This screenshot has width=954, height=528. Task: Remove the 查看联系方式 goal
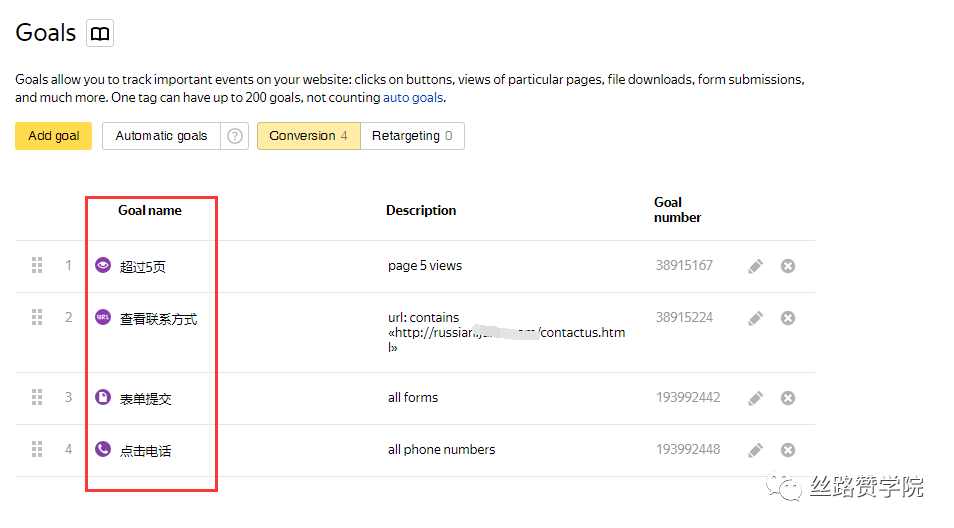[x=788, y=318]
